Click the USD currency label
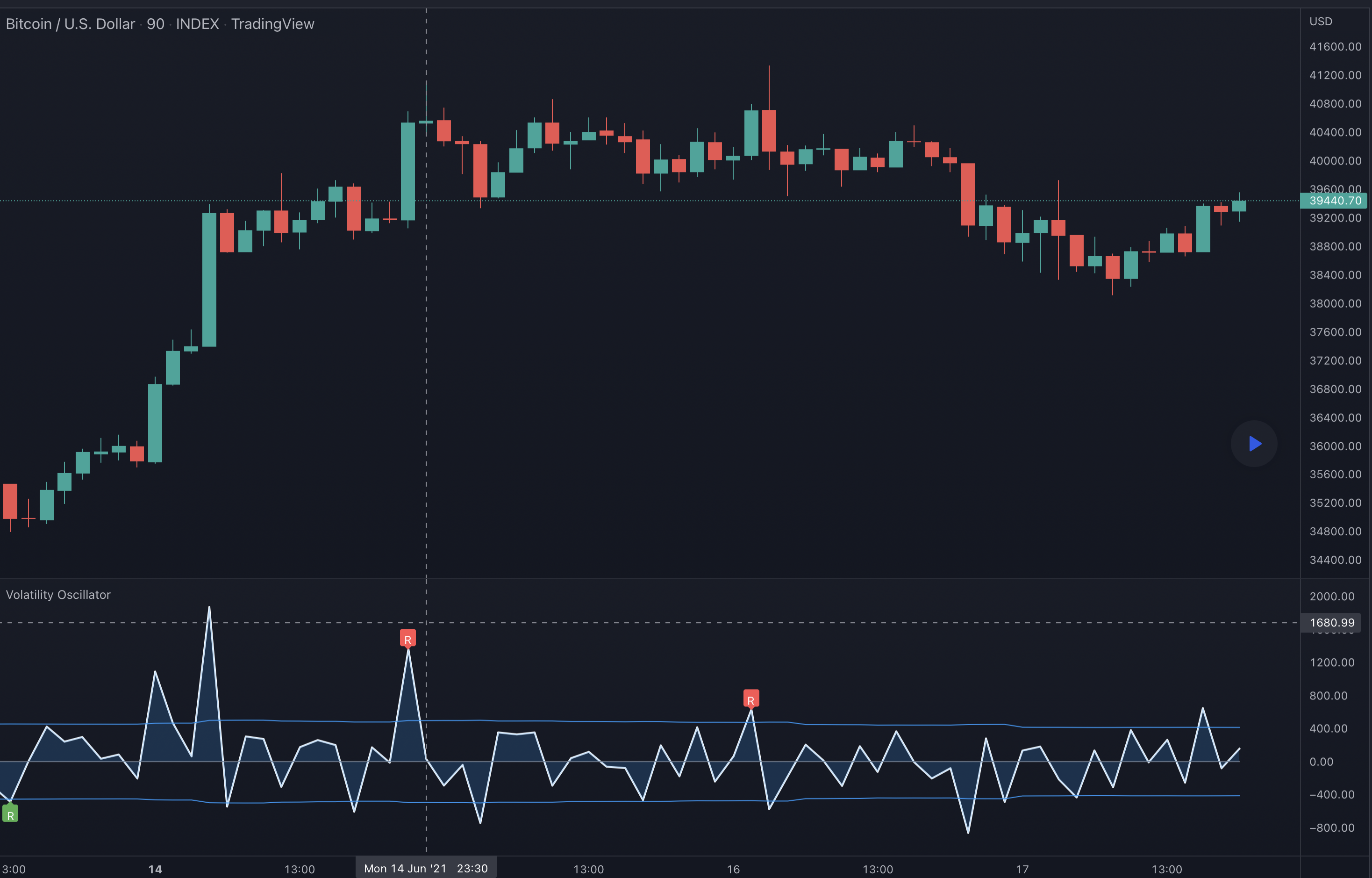Image resolution: width=1372 pixels, height=878 pixels. [x=1320, y=22]
